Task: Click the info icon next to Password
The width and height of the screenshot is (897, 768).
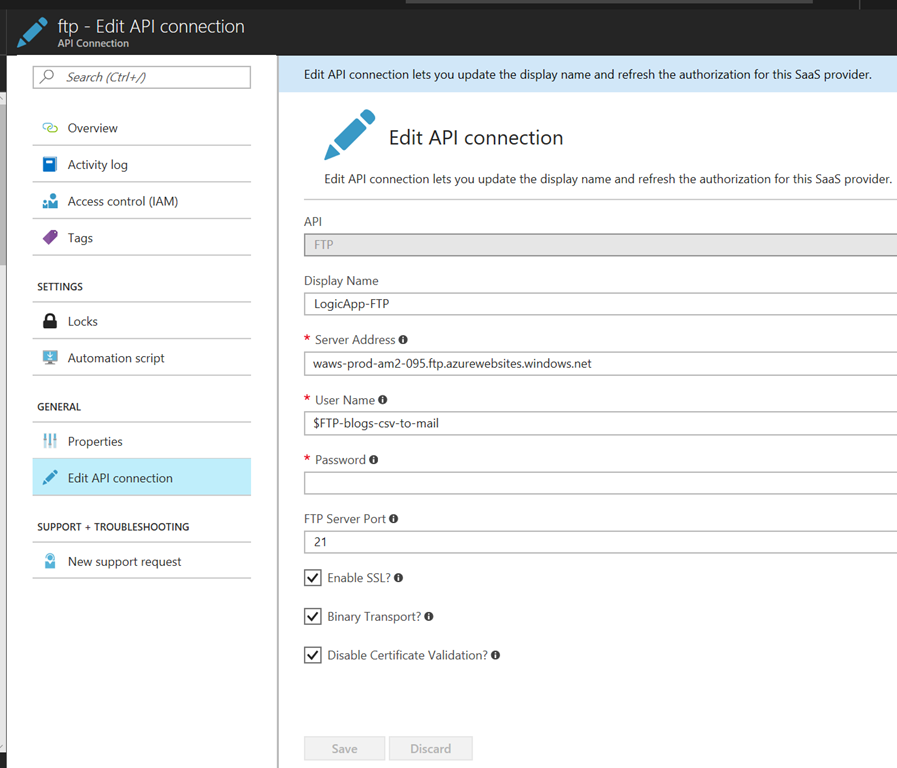Action: pos(373,460)
